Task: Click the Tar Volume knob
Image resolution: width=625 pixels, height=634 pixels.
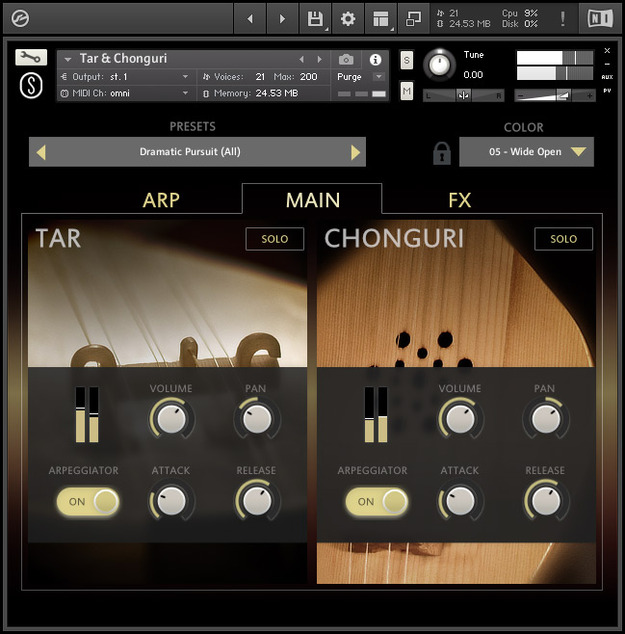Action: (x=171, y=418)
